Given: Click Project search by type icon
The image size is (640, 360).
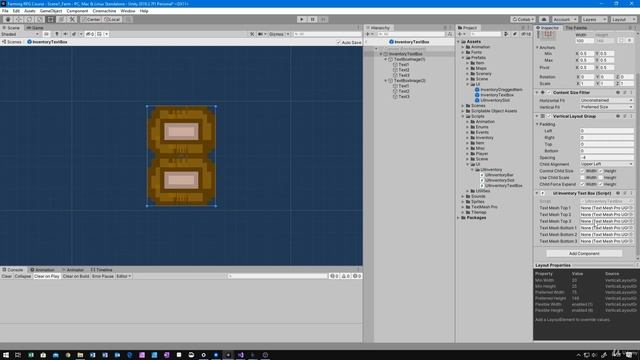Looking at the screenshot, I should [x=507, y=34].
